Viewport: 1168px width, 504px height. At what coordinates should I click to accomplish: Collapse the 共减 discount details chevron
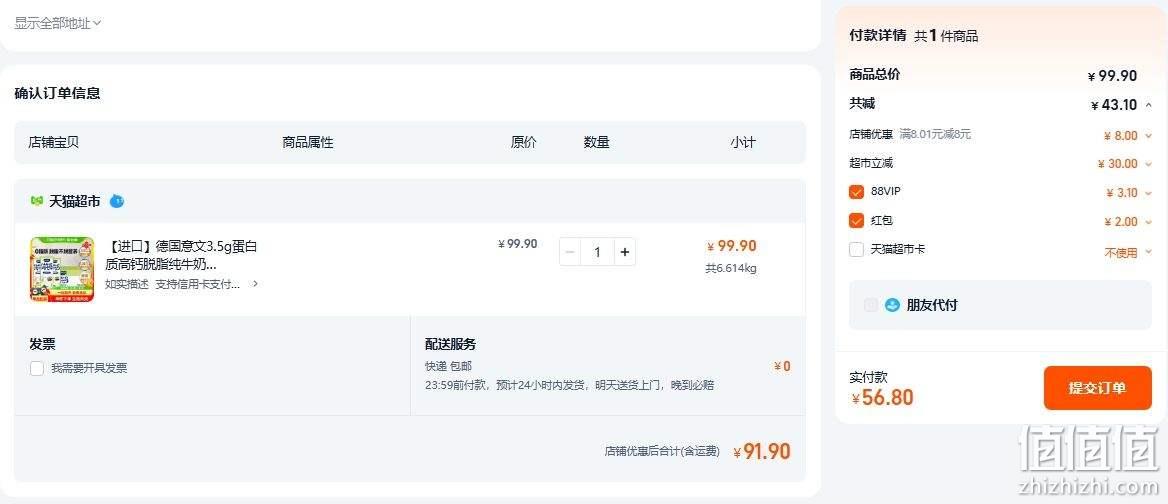pyautogui.click(x=1149, y=105)
